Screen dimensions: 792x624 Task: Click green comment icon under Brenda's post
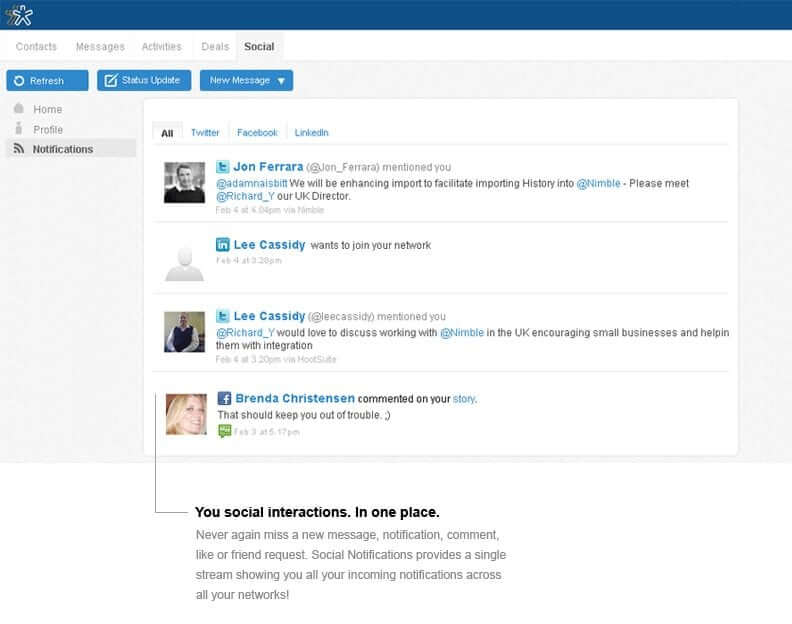(x=225, y=431)
